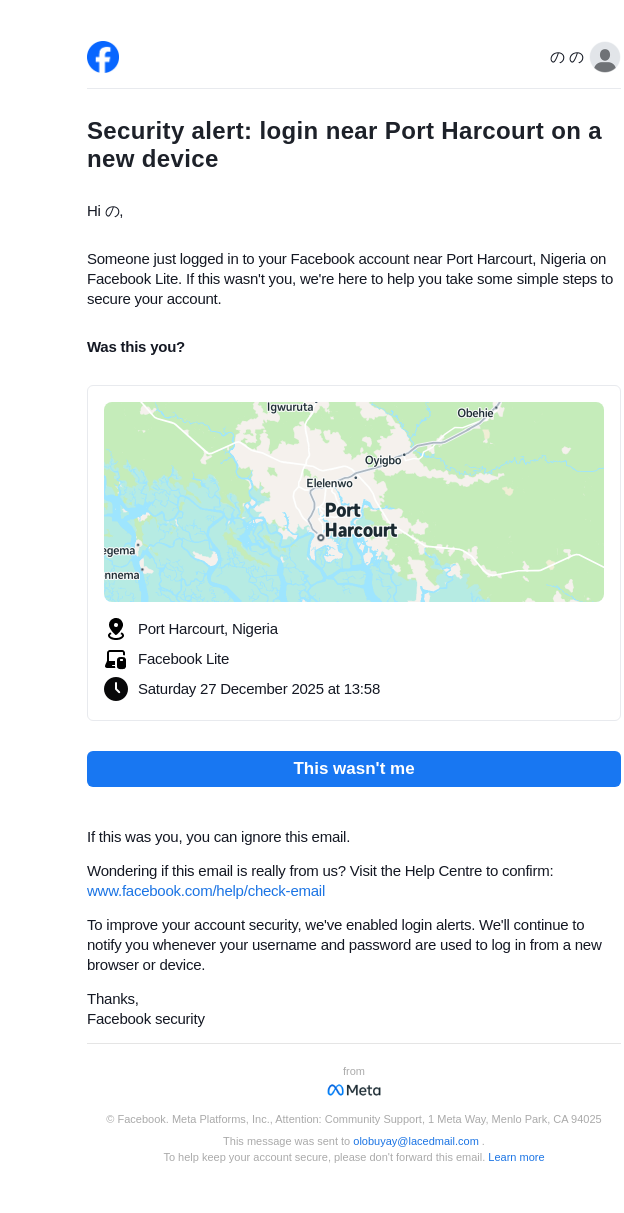Click the "Port Harcourt, Nigeria" location text

(208, 629)
